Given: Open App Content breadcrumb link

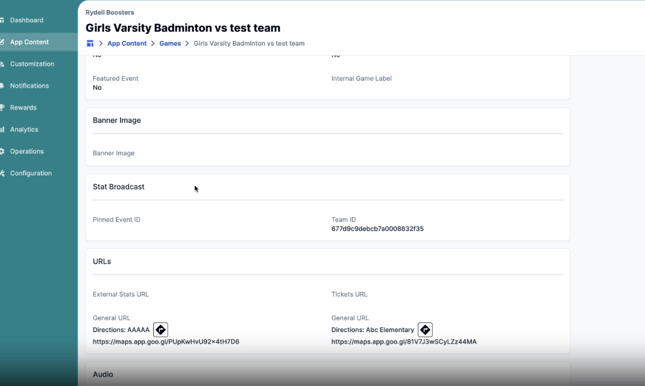Looking at the screenshot, I should click(127, 43).
